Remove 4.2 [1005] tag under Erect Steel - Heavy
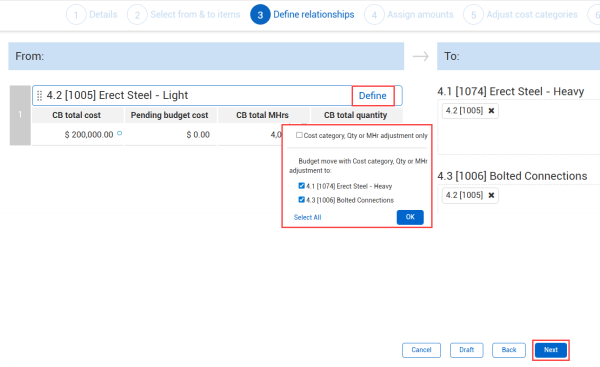The height and width of the screenshot is (367, 600). pyautogui.click(x=491, y=111)
